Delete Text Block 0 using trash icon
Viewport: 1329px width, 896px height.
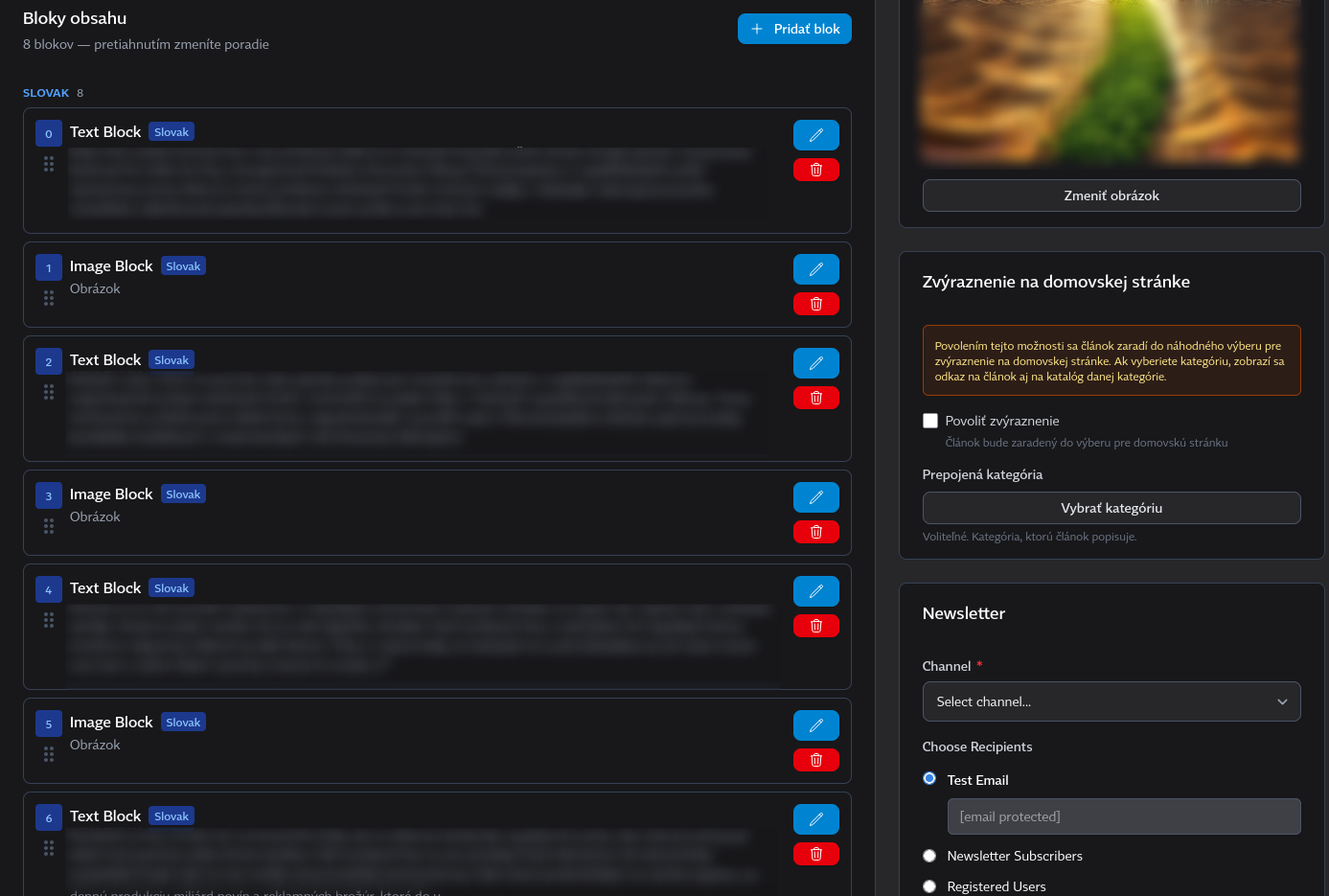coord(815,170)
